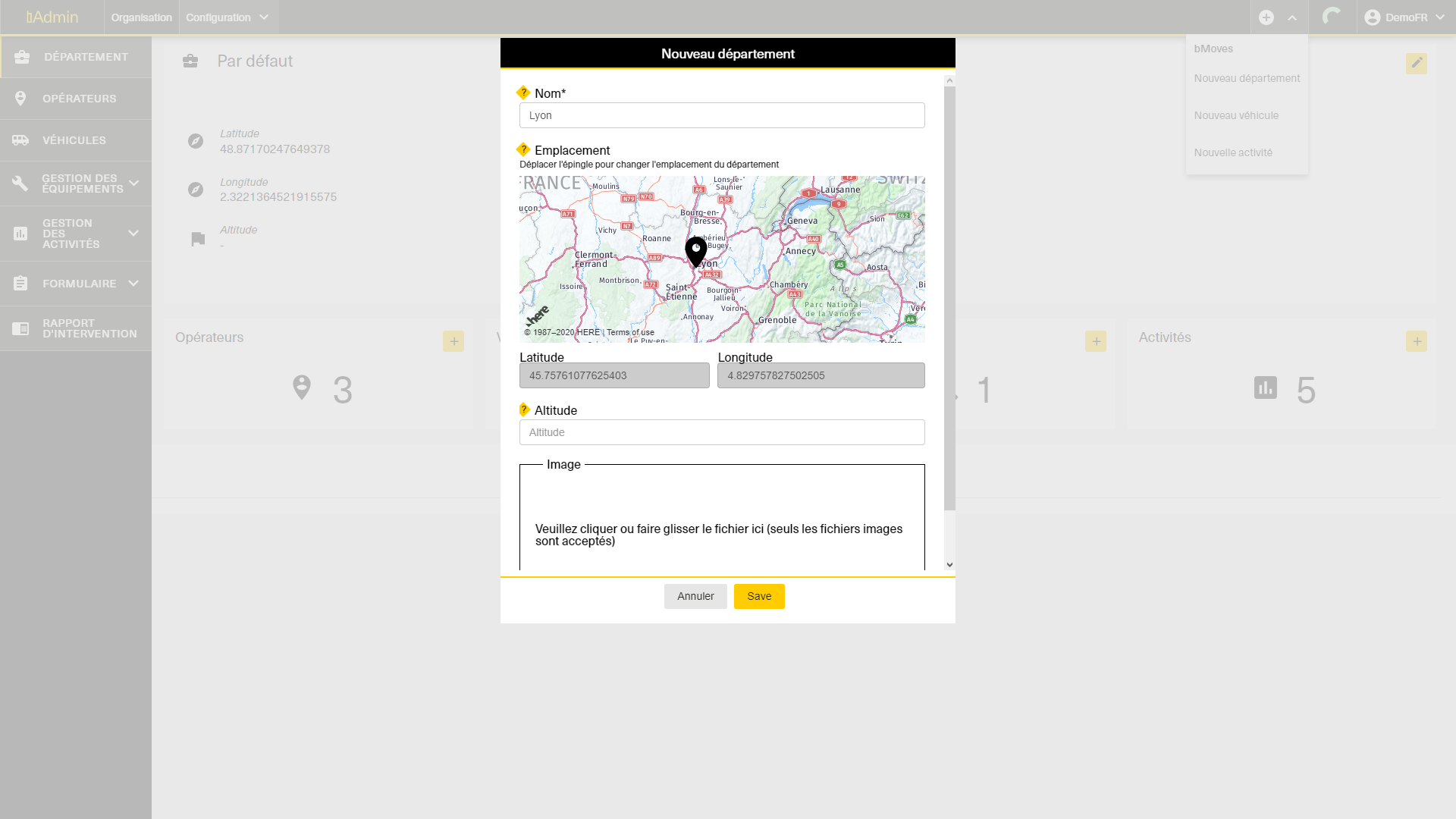The width and height of the screenshot is (1456, 819).
Task: Click the black map location pin
Action: coord(695,251)
